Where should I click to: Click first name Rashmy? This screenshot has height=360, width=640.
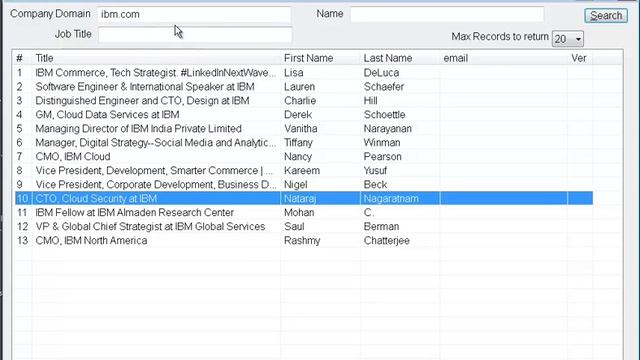click(x=302, y=240)
